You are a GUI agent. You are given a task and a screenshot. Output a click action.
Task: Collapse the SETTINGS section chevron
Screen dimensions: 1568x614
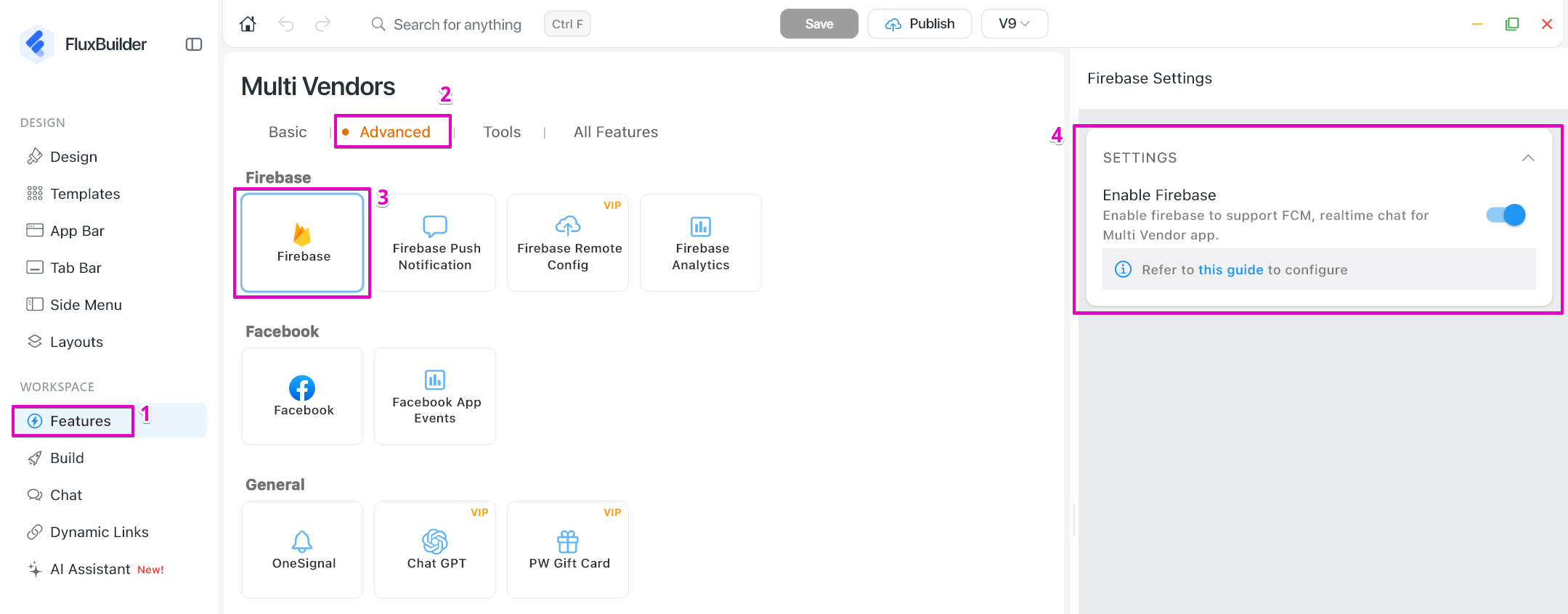coord(1528,157)
